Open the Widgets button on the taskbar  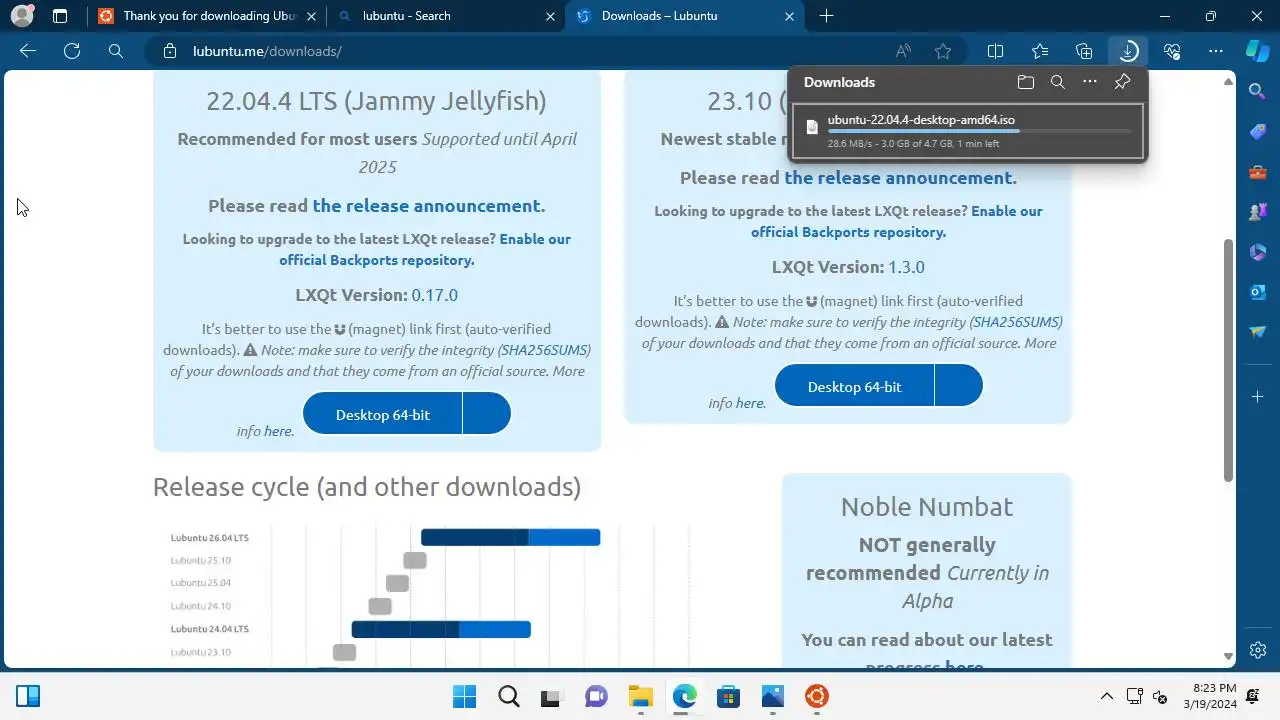[28, 696]
